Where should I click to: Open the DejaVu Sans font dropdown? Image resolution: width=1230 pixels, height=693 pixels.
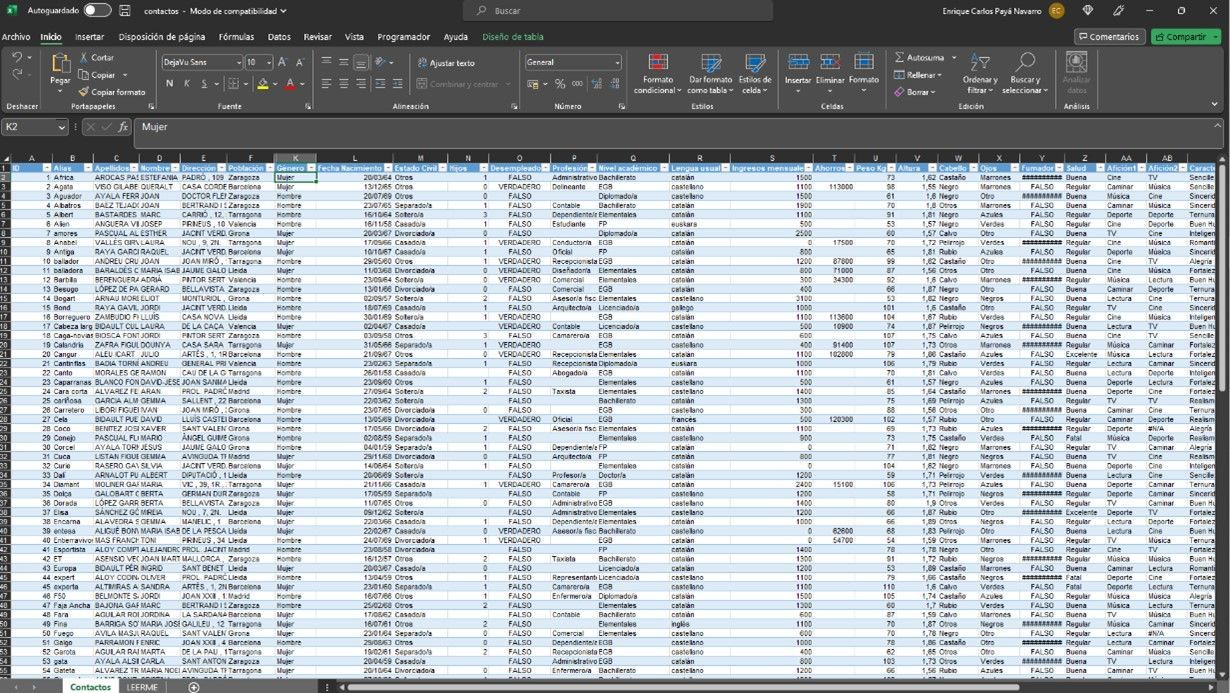click(237, 62)
